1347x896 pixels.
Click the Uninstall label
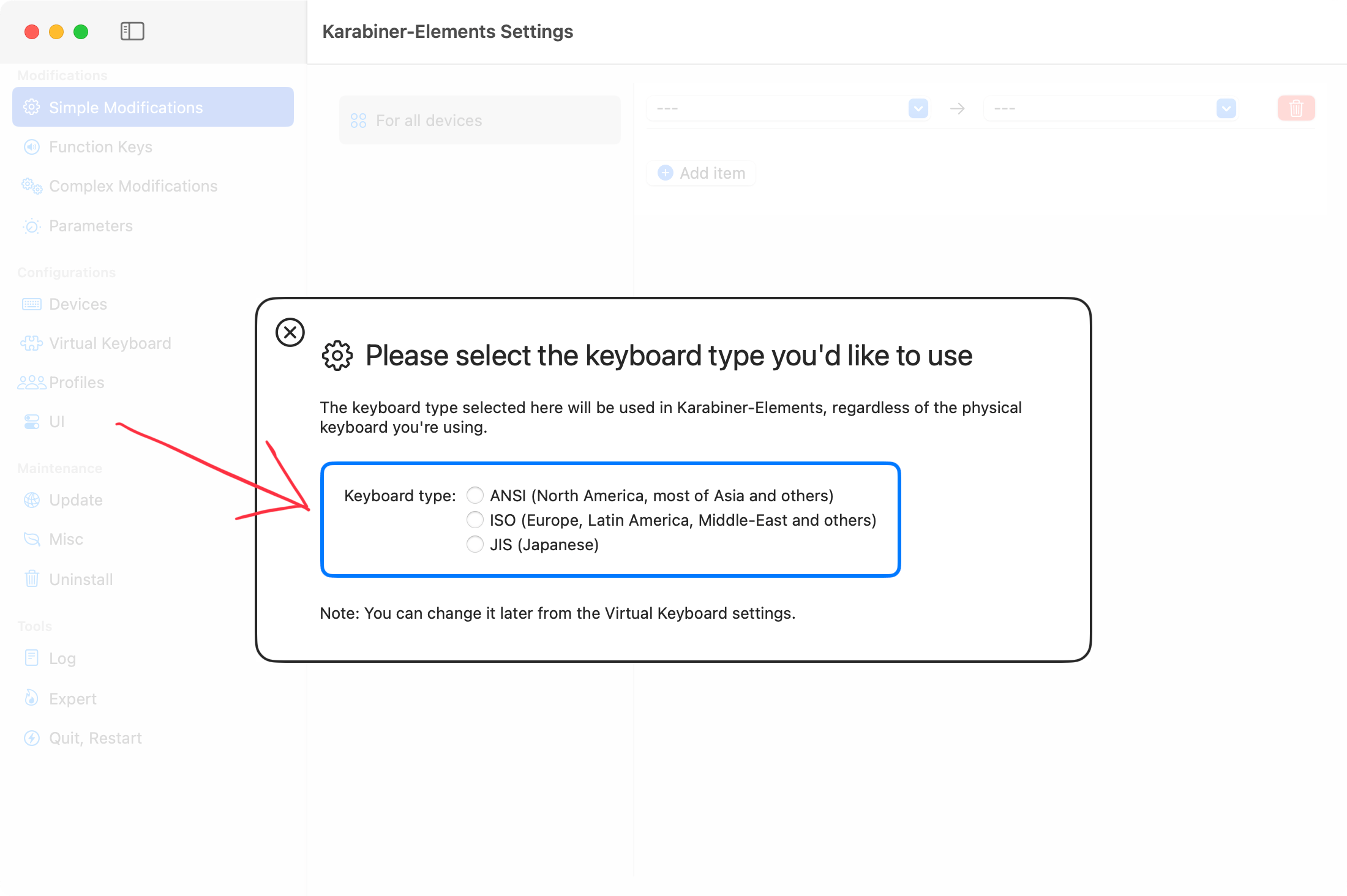(81, 579)
